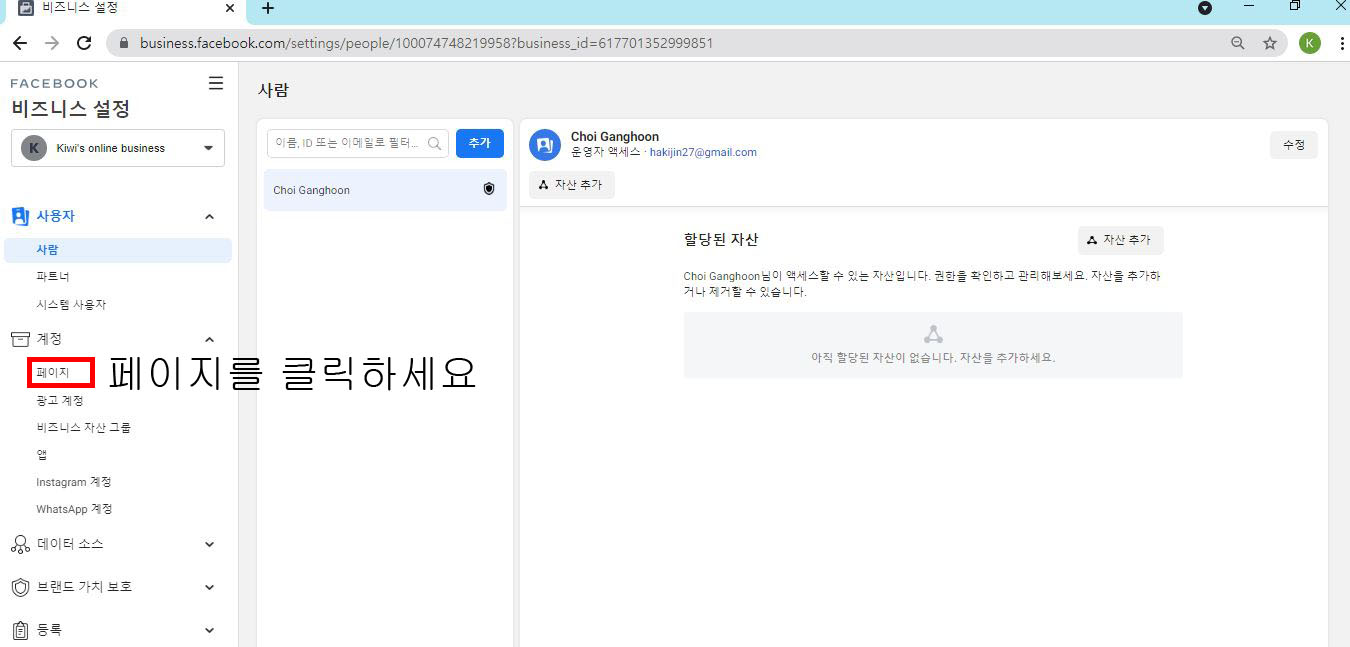Click the admin shield icon on Choi Ganghoon row

(x=489, y=189)
